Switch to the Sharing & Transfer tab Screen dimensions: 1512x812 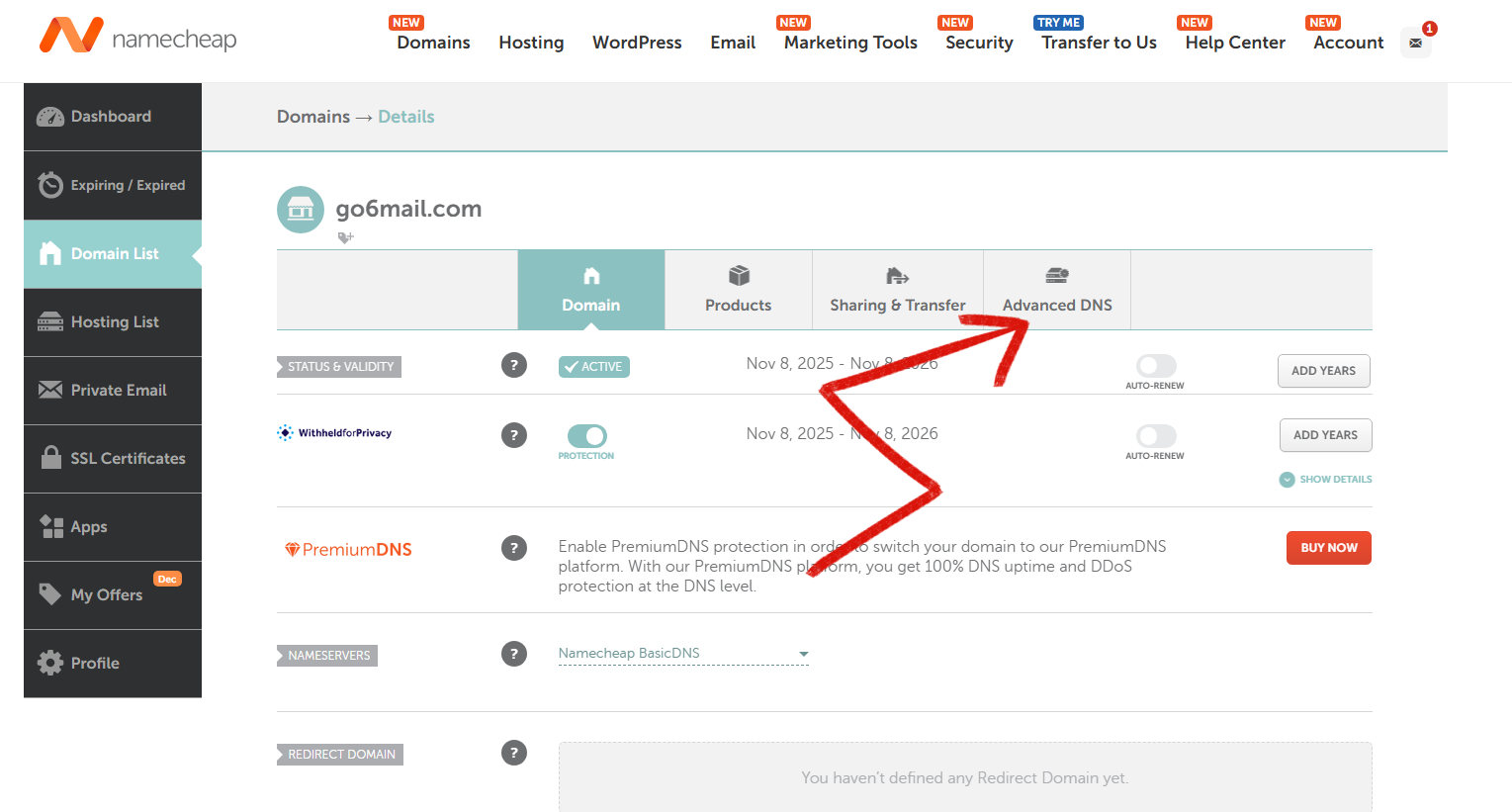point(897,290)
